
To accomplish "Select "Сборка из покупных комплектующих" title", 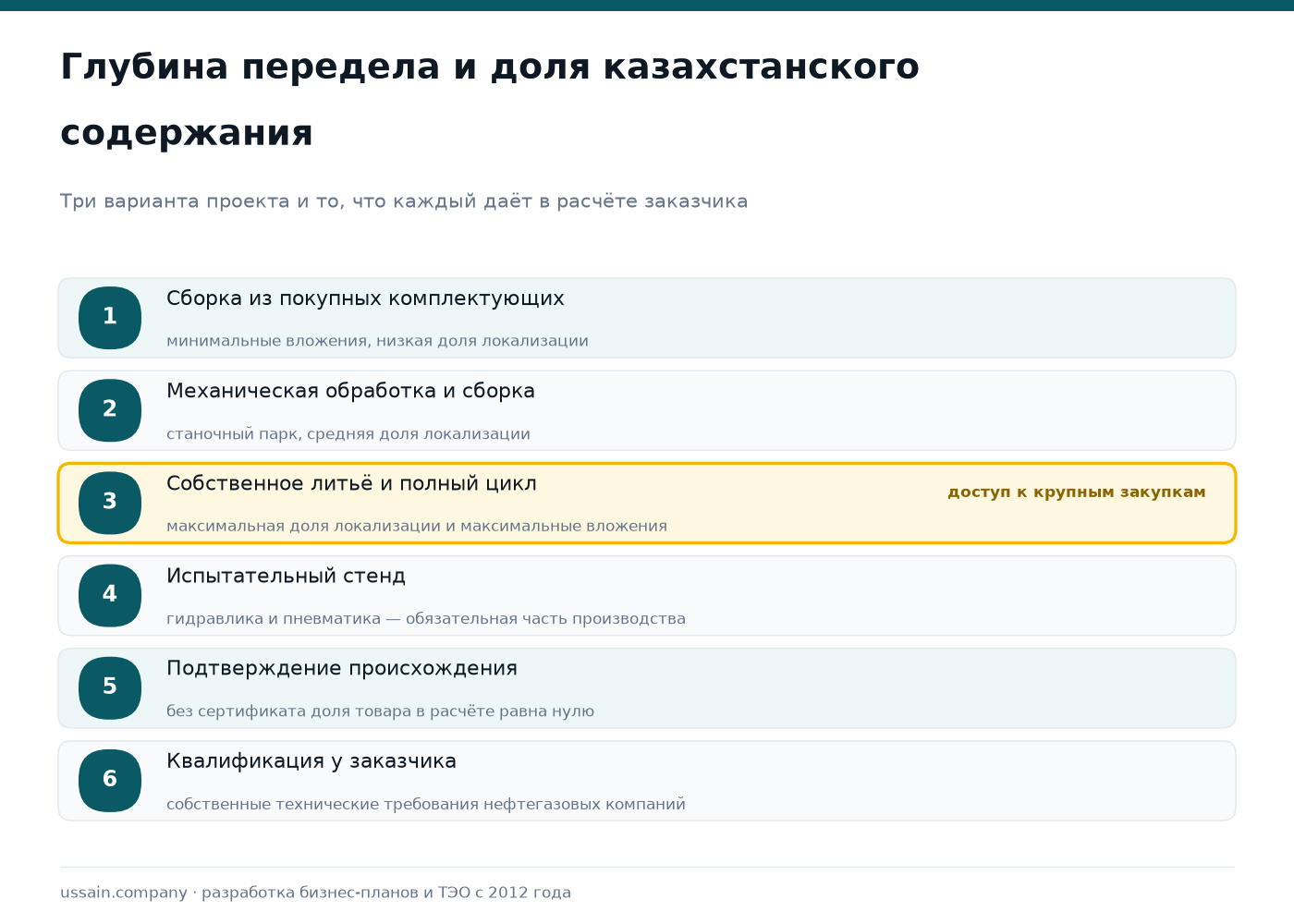I will 365,298.
